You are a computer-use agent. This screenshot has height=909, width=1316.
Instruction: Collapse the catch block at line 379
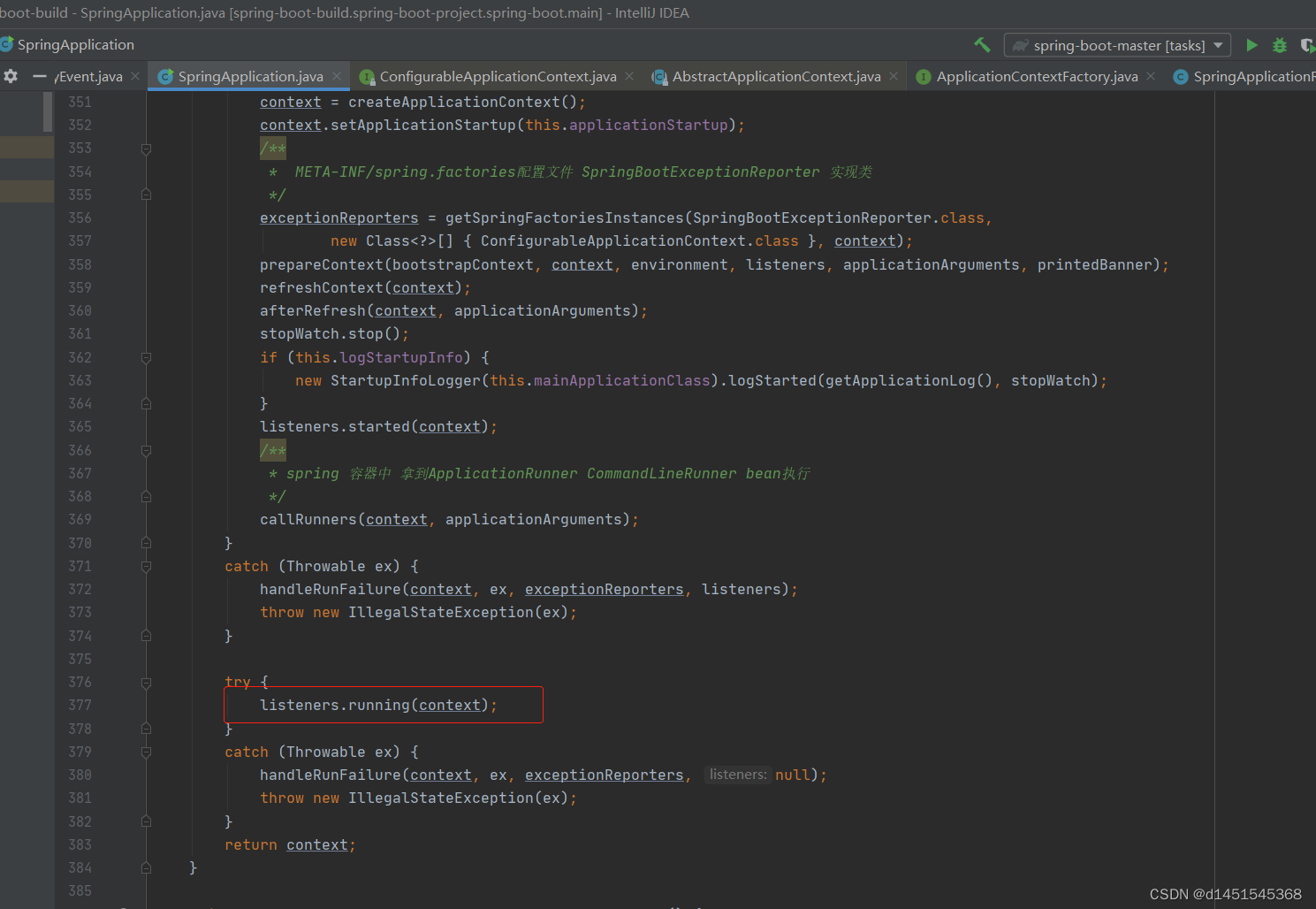(147, 752)
